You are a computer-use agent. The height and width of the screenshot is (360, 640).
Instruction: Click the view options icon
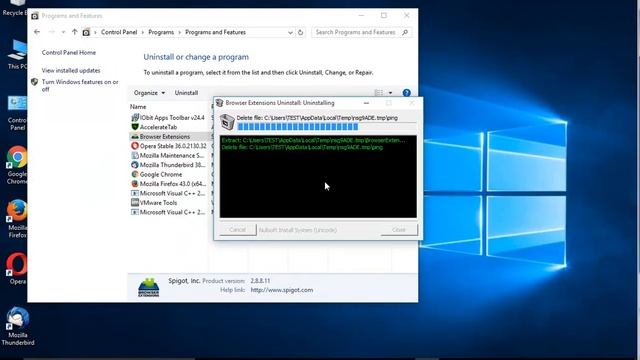[x=379, y=93]
